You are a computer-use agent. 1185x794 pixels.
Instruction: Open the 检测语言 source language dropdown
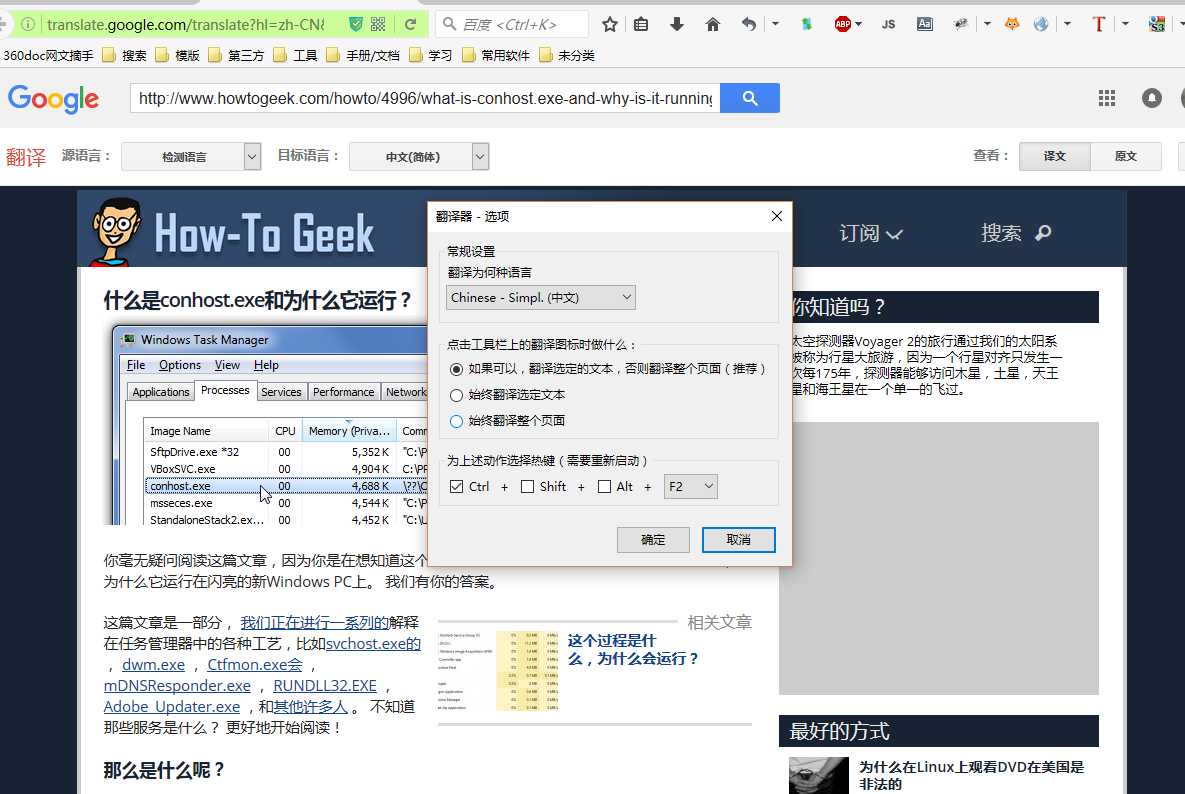coord(191,156)
